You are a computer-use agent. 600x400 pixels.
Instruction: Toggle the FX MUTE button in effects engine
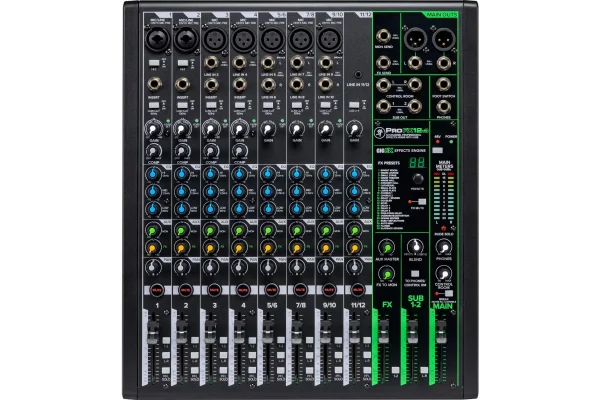coord(422,201)
